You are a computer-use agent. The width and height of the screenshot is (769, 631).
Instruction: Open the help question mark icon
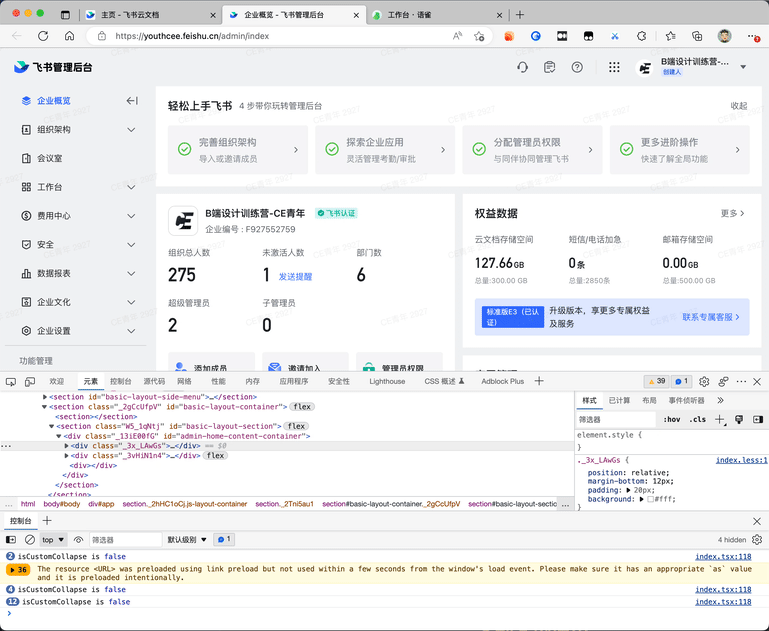pos(577,67)
